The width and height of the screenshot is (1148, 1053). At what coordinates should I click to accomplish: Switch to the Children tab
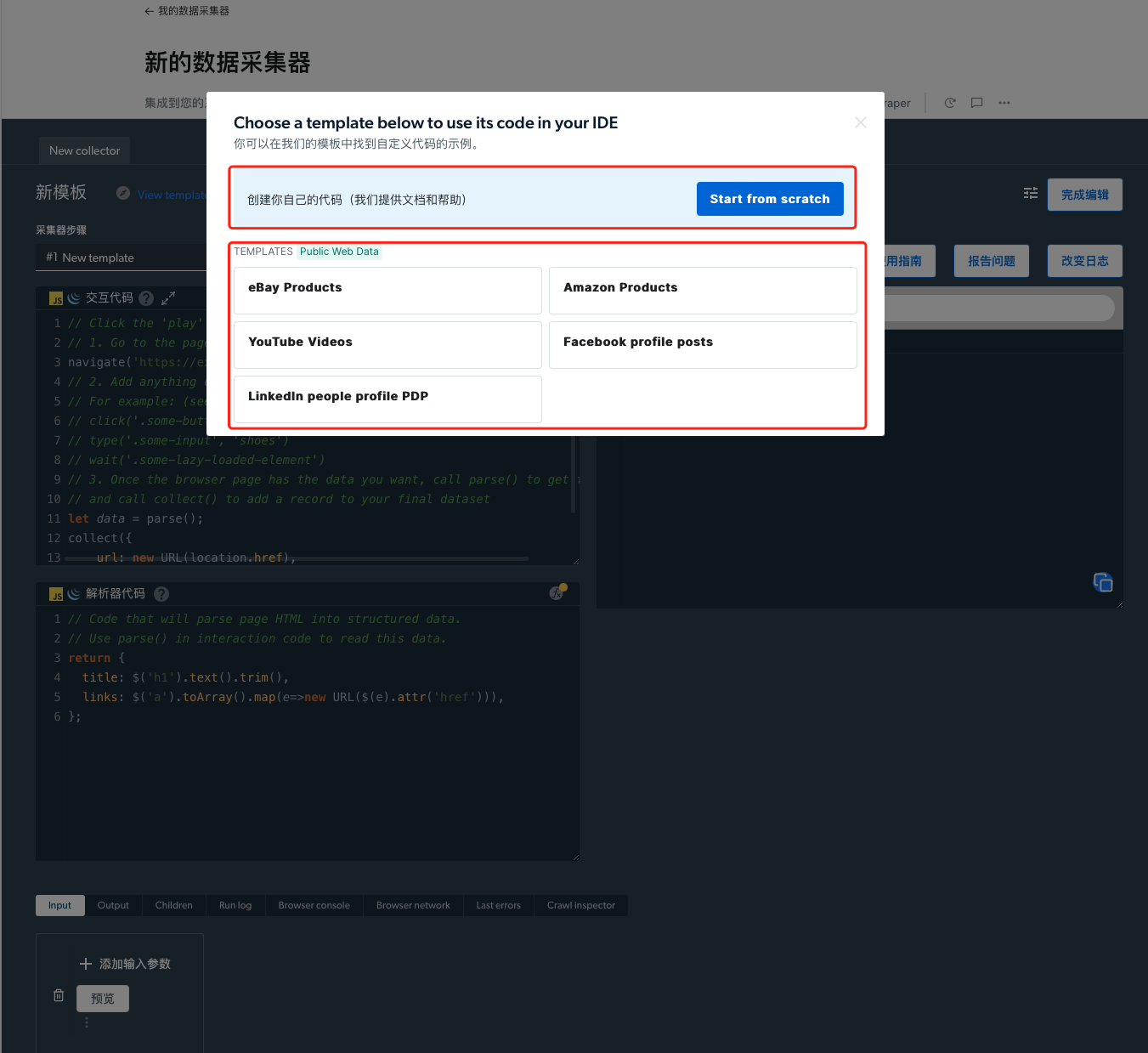click(x=174, y=905)
